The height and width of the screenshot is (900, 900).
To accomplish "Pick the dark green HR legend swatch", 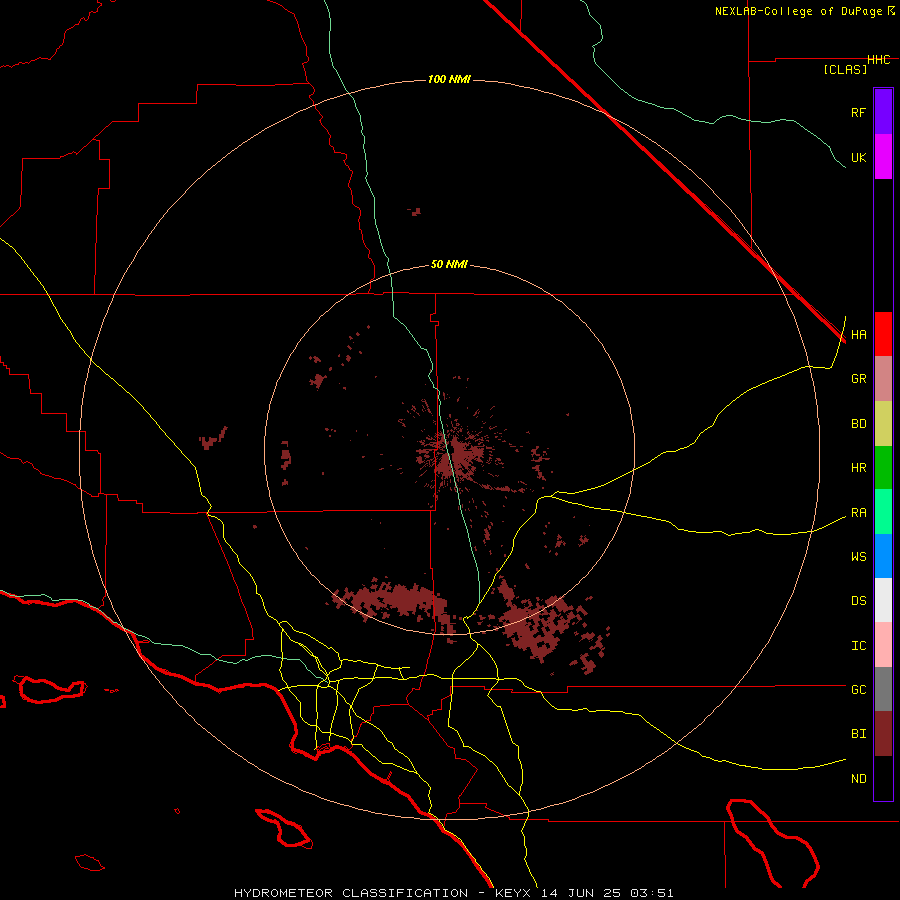I will (x=883, y=468).
